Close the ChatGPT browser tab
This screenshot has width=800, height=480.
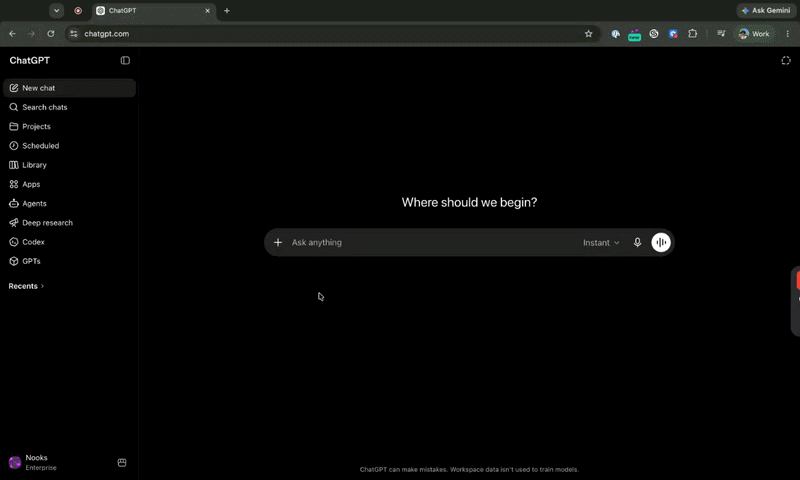point(207,11)
